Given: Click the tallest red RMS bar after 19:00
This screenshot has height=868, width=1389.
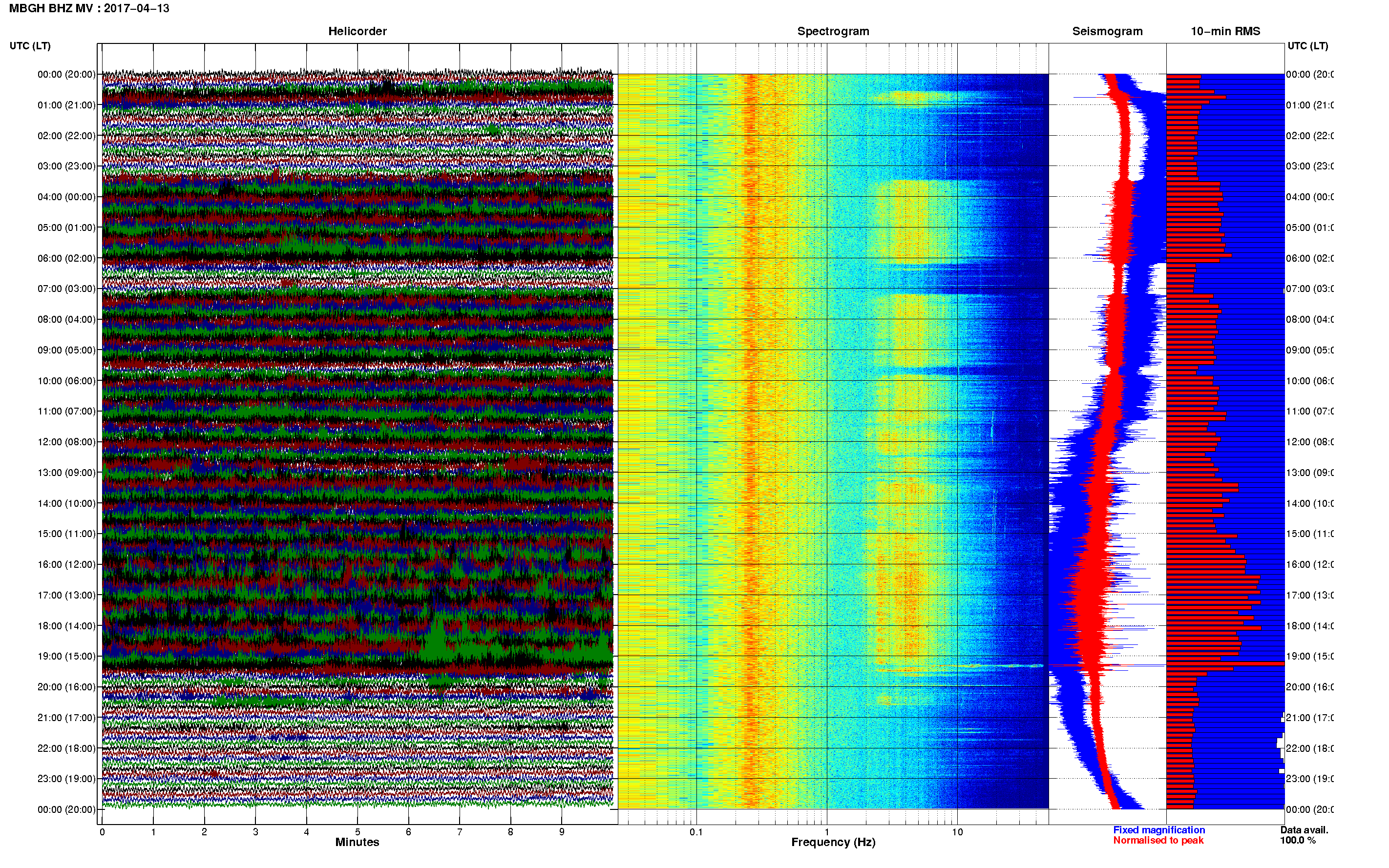Looking at the screenshot, I should [x=1225, y=663].
